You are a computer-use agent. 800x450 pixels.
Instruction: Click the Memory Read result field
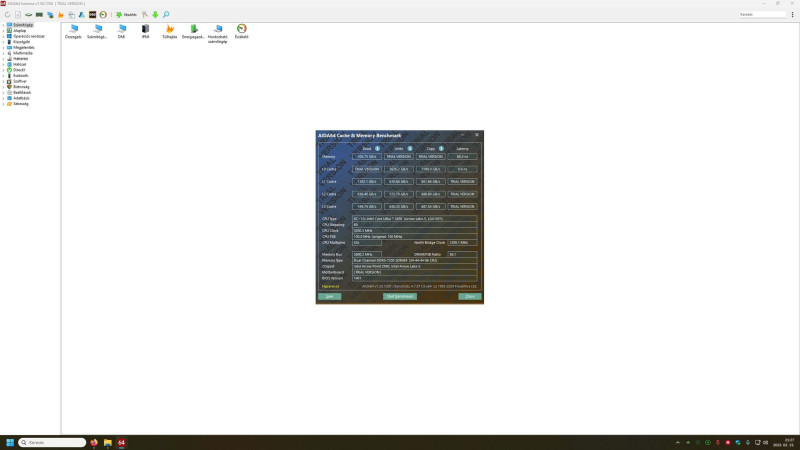click(367, 157)
